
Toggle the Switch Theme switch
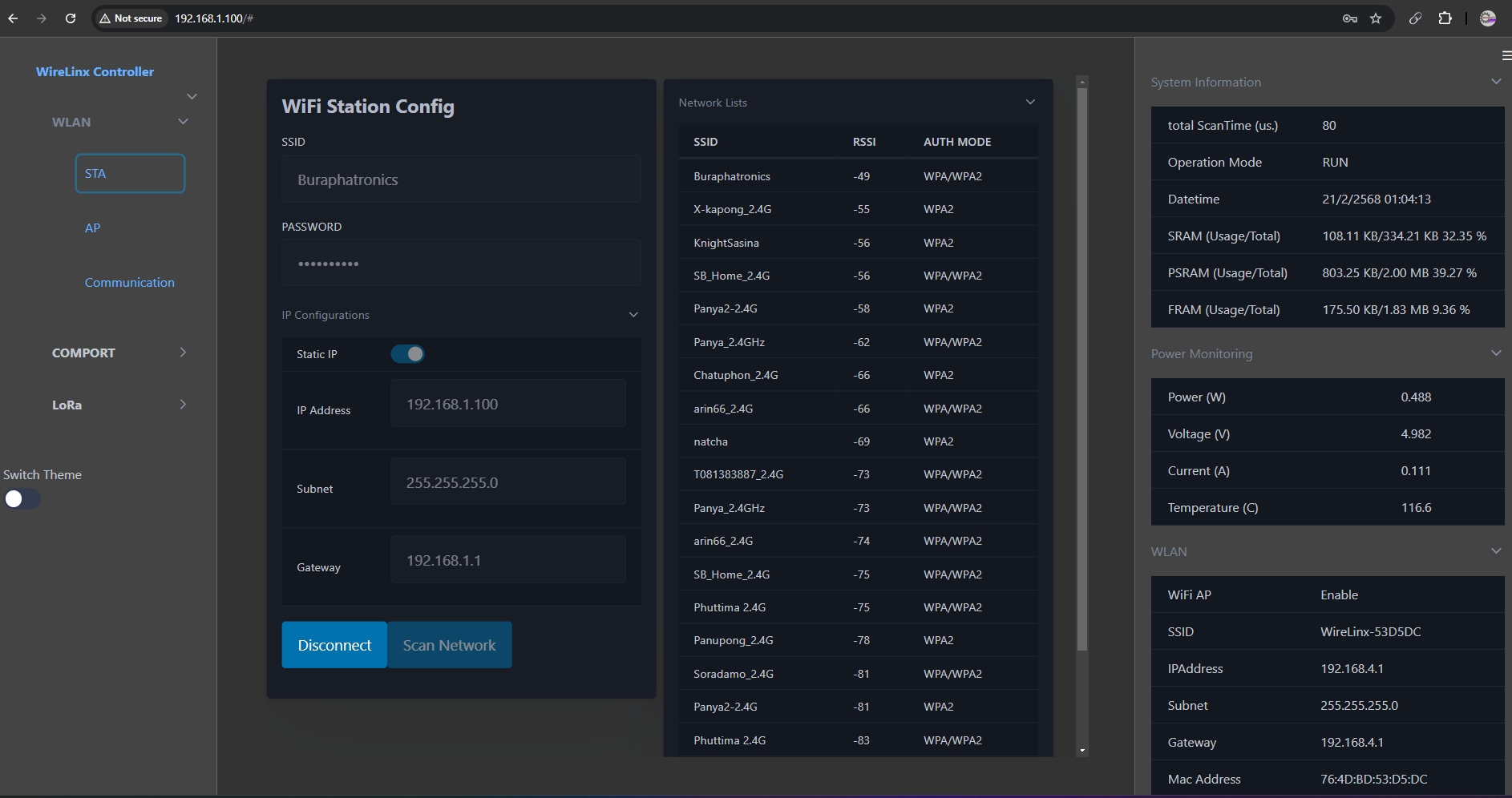click(22, 499)
